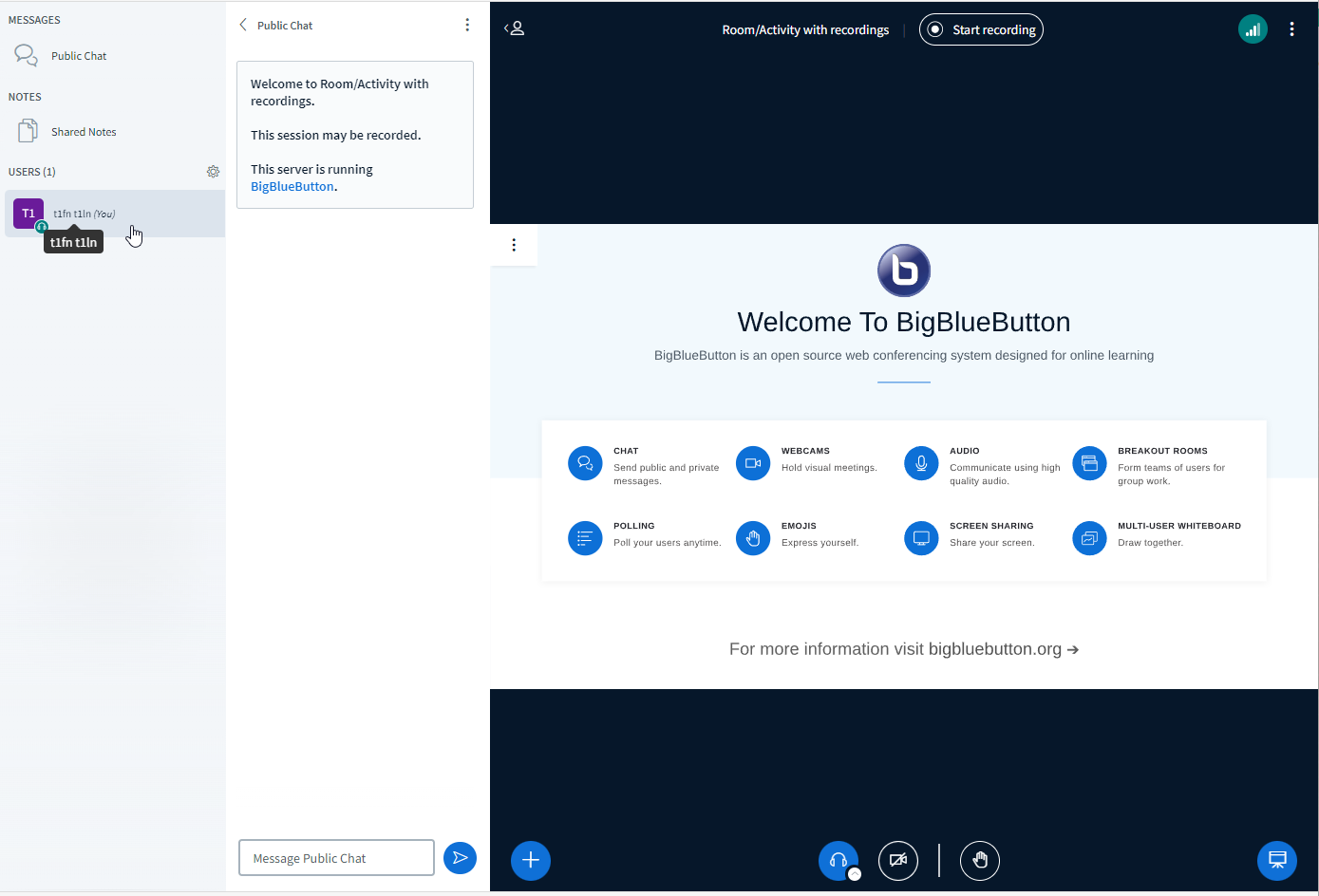
Task: Click the Room/Activity with recordings title
Action: point(805,29)
